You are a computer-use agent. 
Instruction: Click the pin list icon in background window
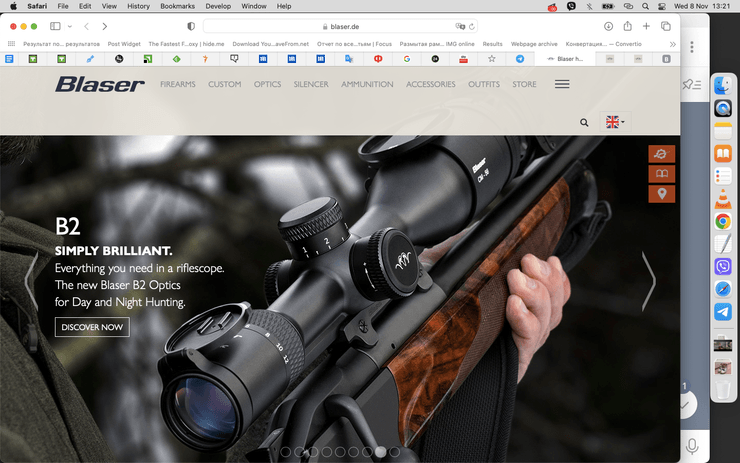[692, 84]
